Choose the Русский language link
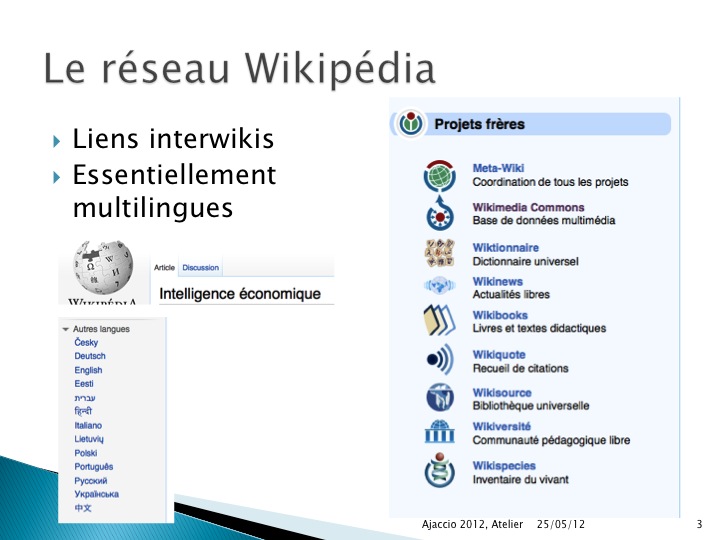Image resolution: width=720 pixels, height=540 pixels. point(91,481)
